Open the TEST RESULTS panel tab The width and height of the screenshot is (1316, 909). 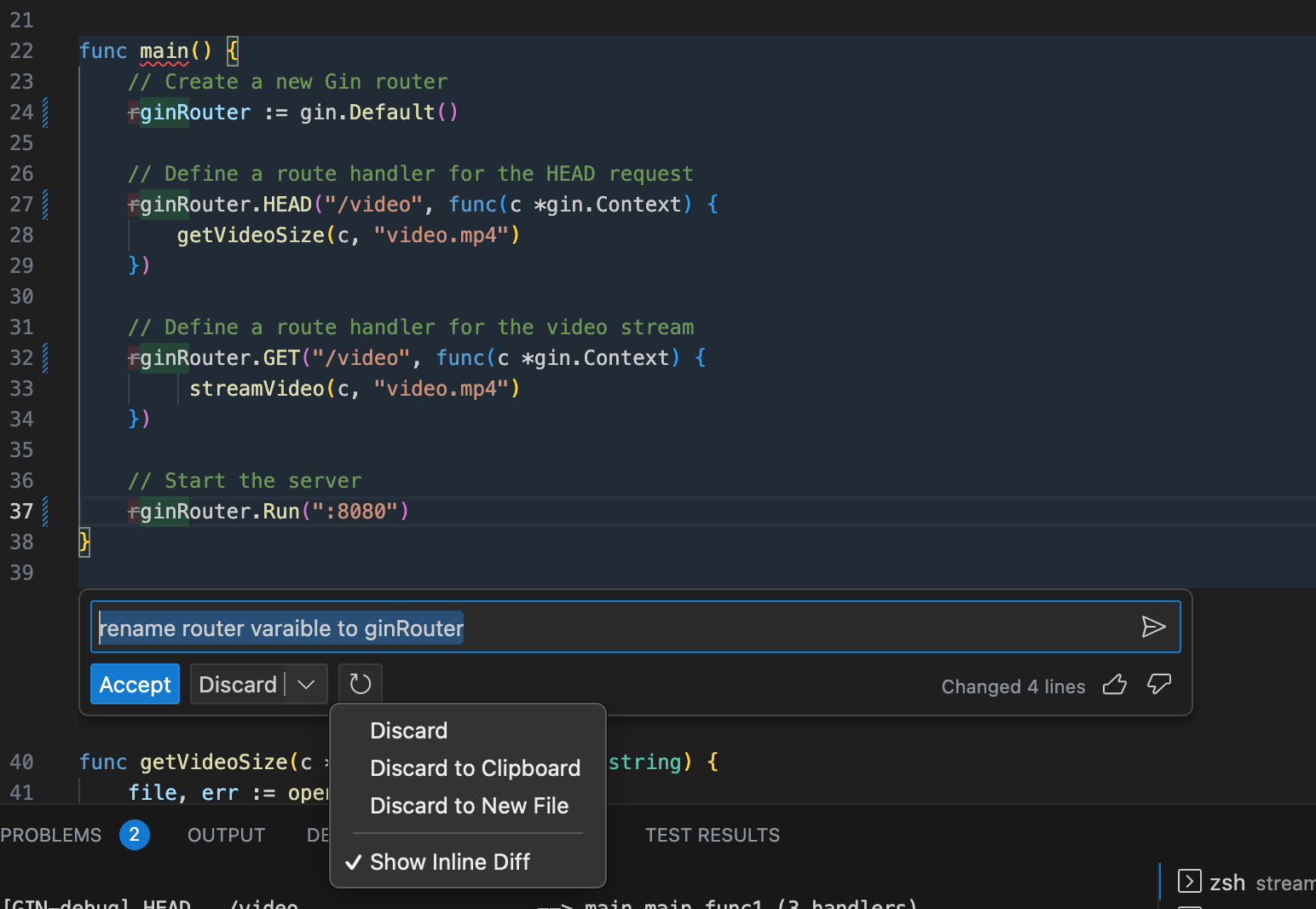pos(713,835)
